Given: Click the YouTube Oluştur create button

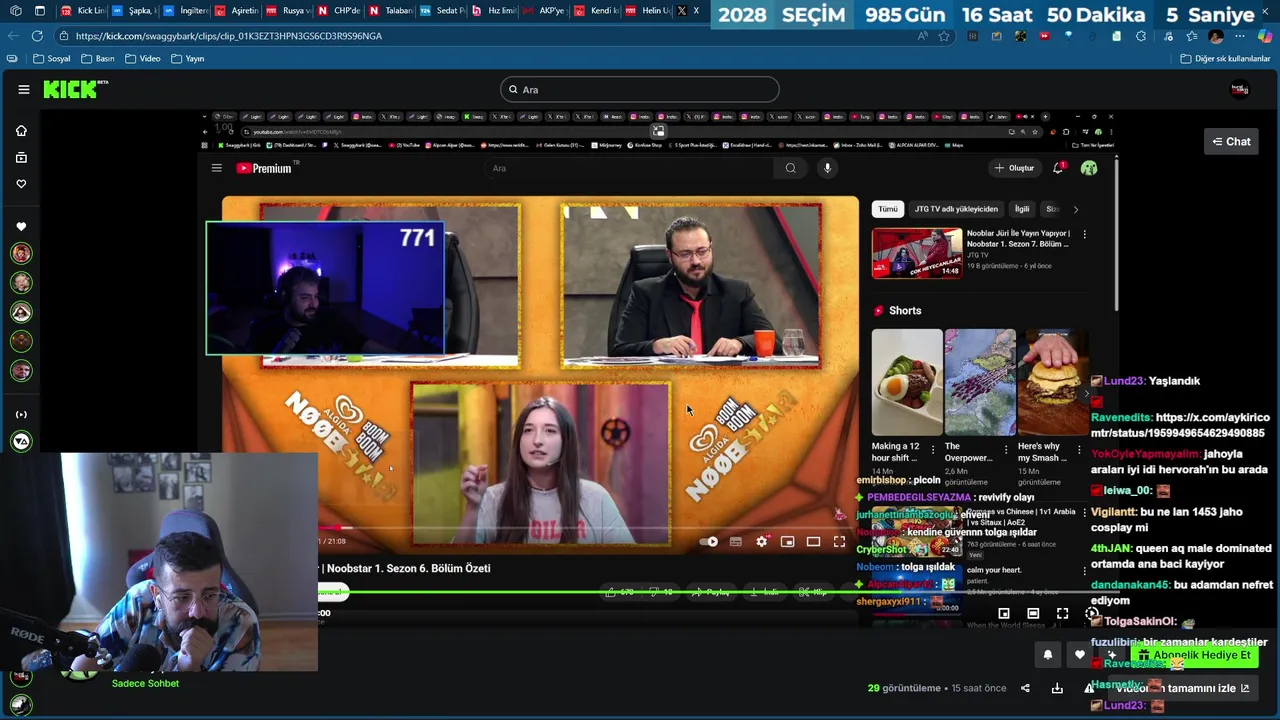Looking at the screenshot, I should click(x=1014, y=168).
